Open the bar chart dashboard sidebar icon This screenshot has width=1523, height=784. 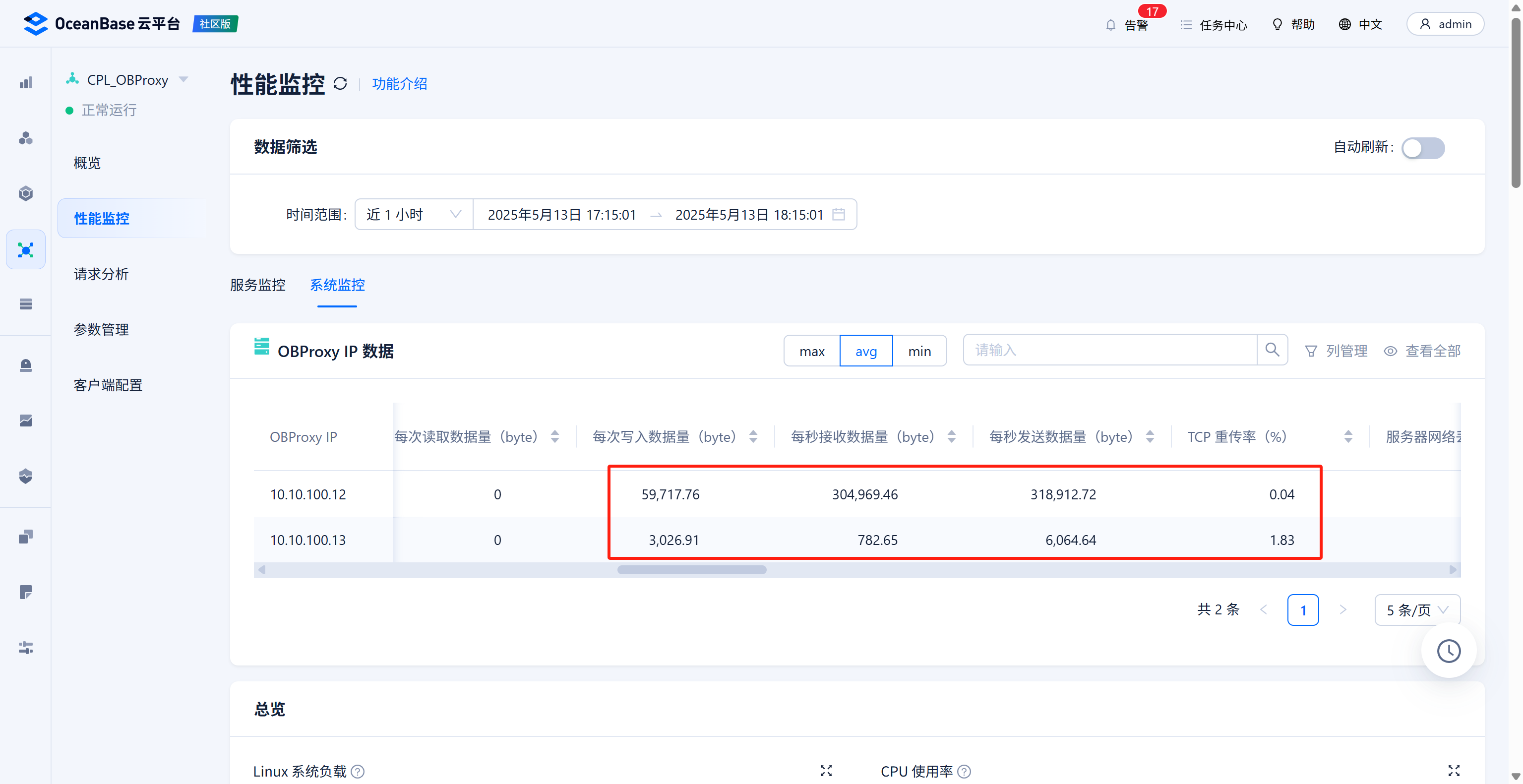point(25,82)
